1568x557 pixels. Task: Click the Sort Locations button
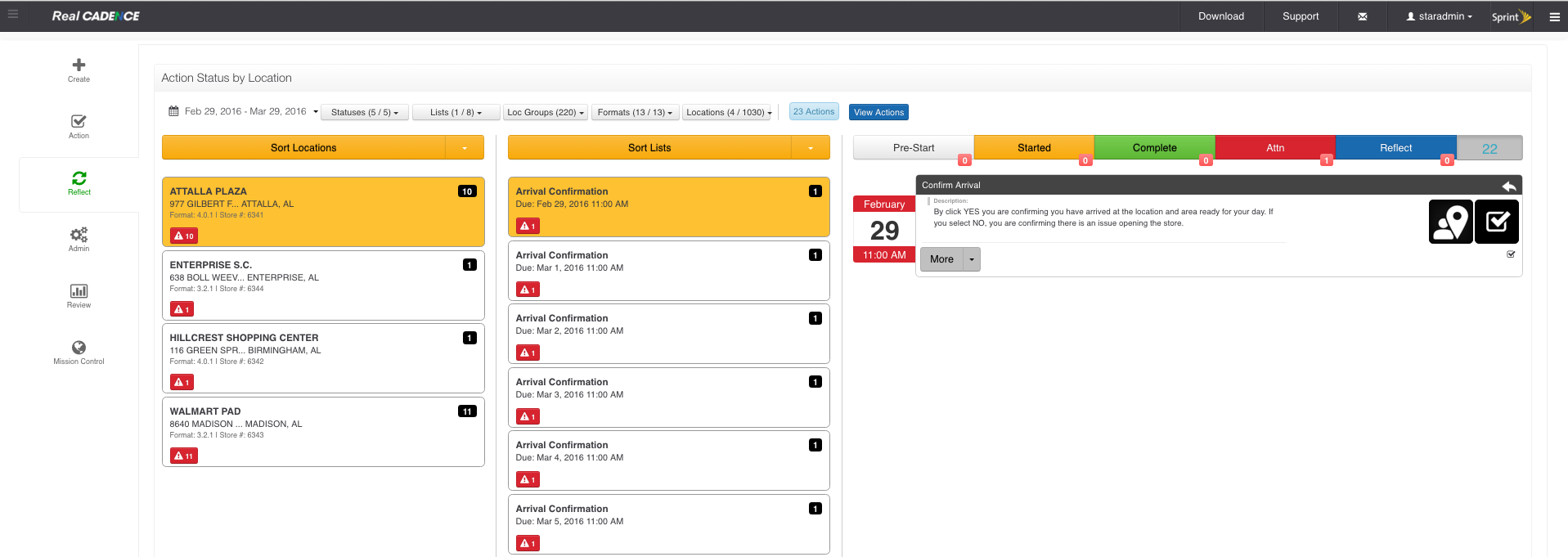[303, 148]
